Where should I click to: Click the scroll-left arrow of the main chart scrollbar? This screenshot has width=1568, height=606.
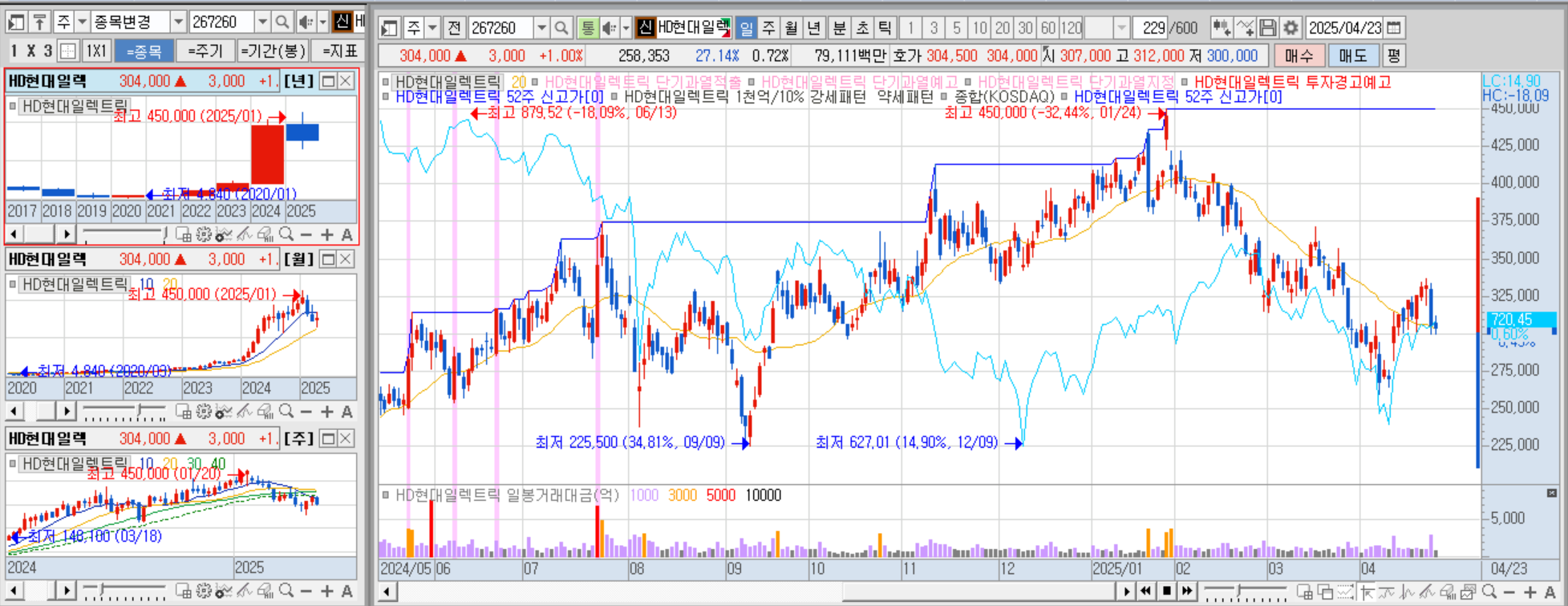tap(388, 592)
